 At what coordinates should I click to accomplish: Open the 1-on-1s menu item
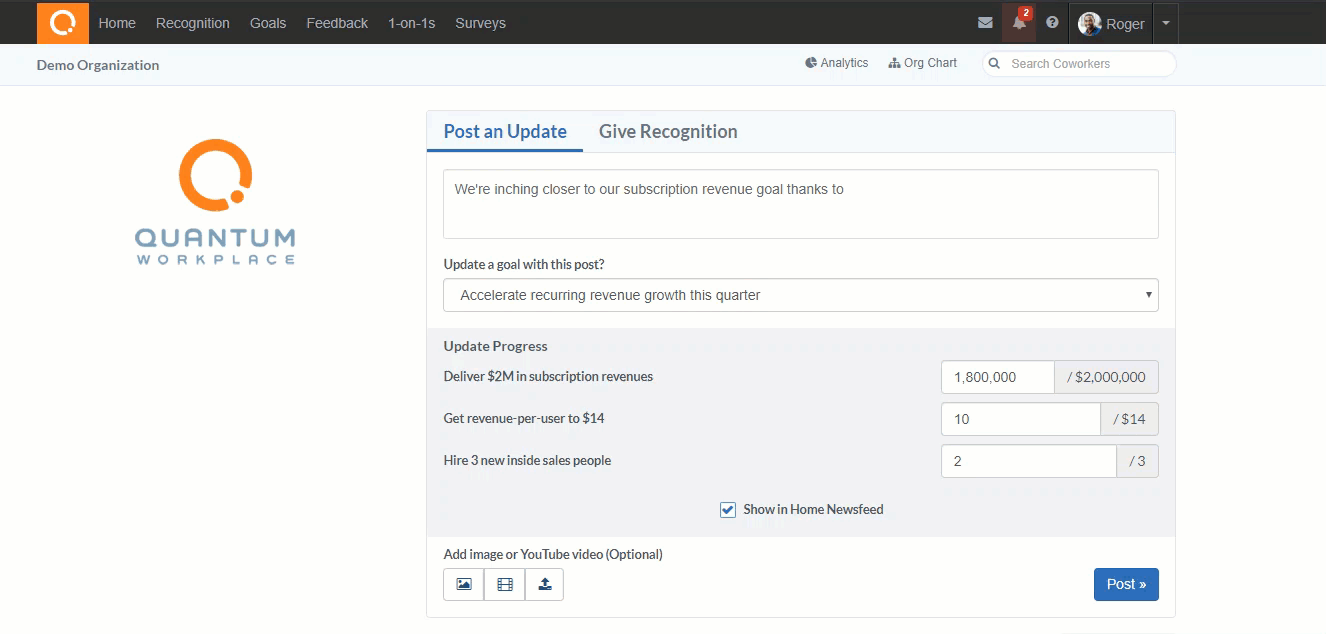412,23
